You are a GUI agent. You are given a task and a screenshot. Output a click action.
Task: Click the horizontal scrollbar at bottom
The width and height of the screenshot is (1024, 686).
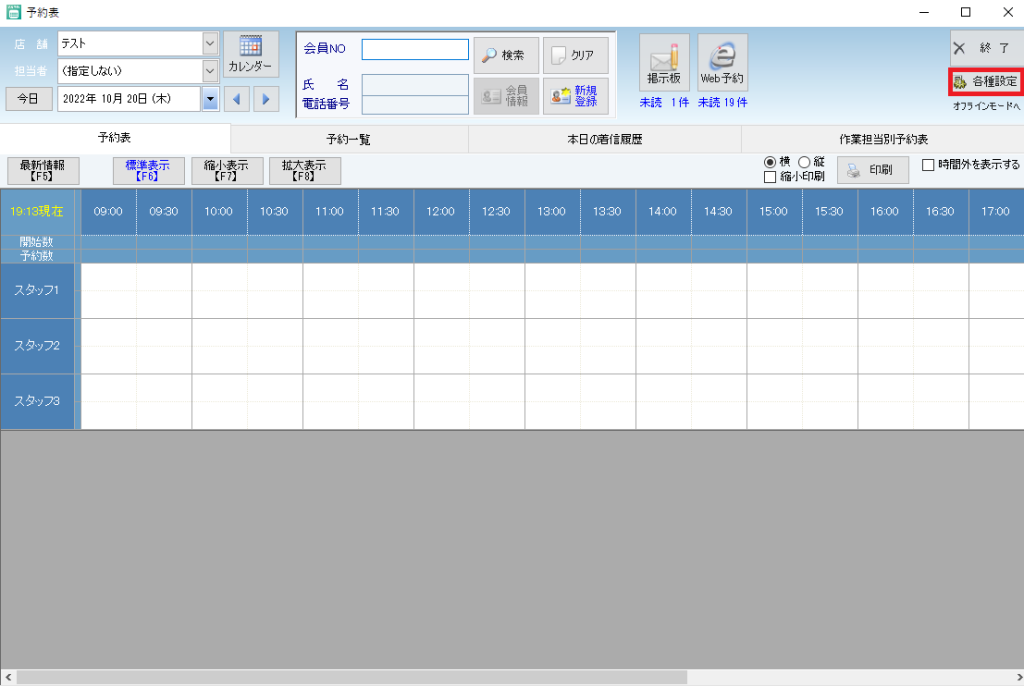pyautogui.click(x=350, y=677)
